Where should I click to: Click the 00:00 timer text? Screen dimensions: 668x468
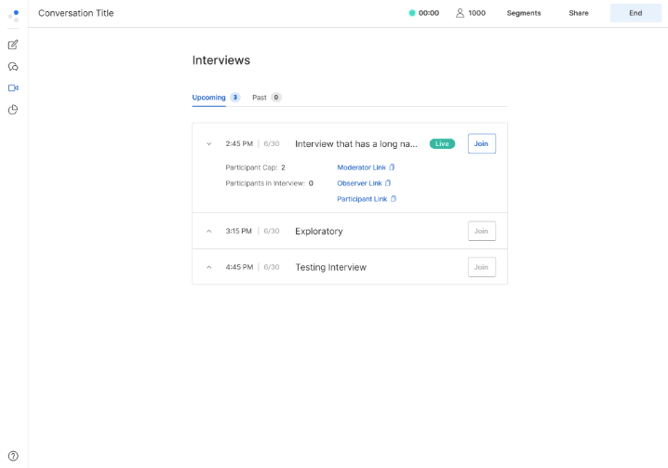click(x=429, y=13)
